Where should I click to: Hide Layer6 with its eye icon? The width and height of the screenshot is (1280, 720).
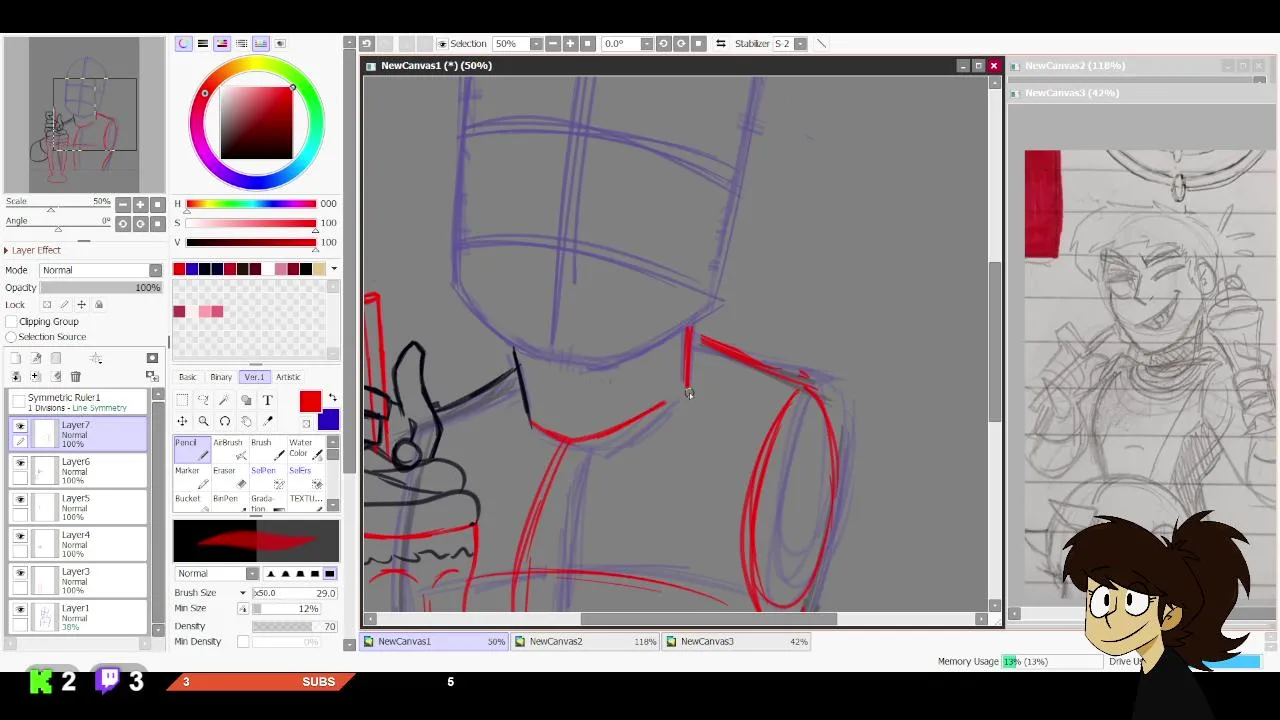tap(20, 462)
